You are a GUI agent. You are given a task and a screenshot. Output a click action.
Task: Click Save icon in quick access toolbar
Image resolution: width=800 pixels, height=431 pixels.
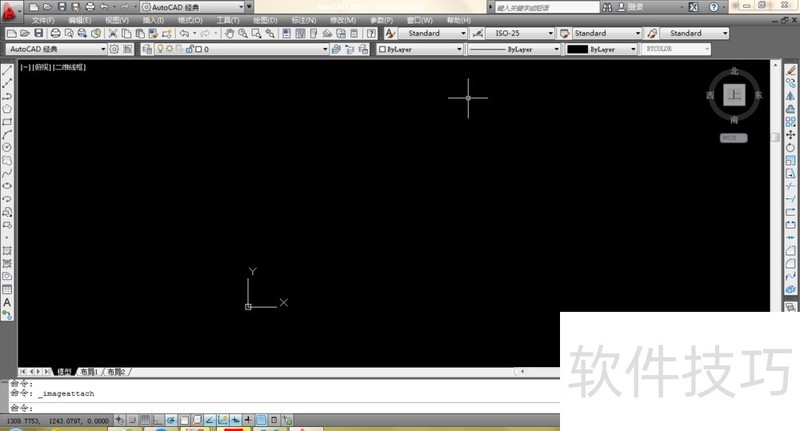[61, 7]
